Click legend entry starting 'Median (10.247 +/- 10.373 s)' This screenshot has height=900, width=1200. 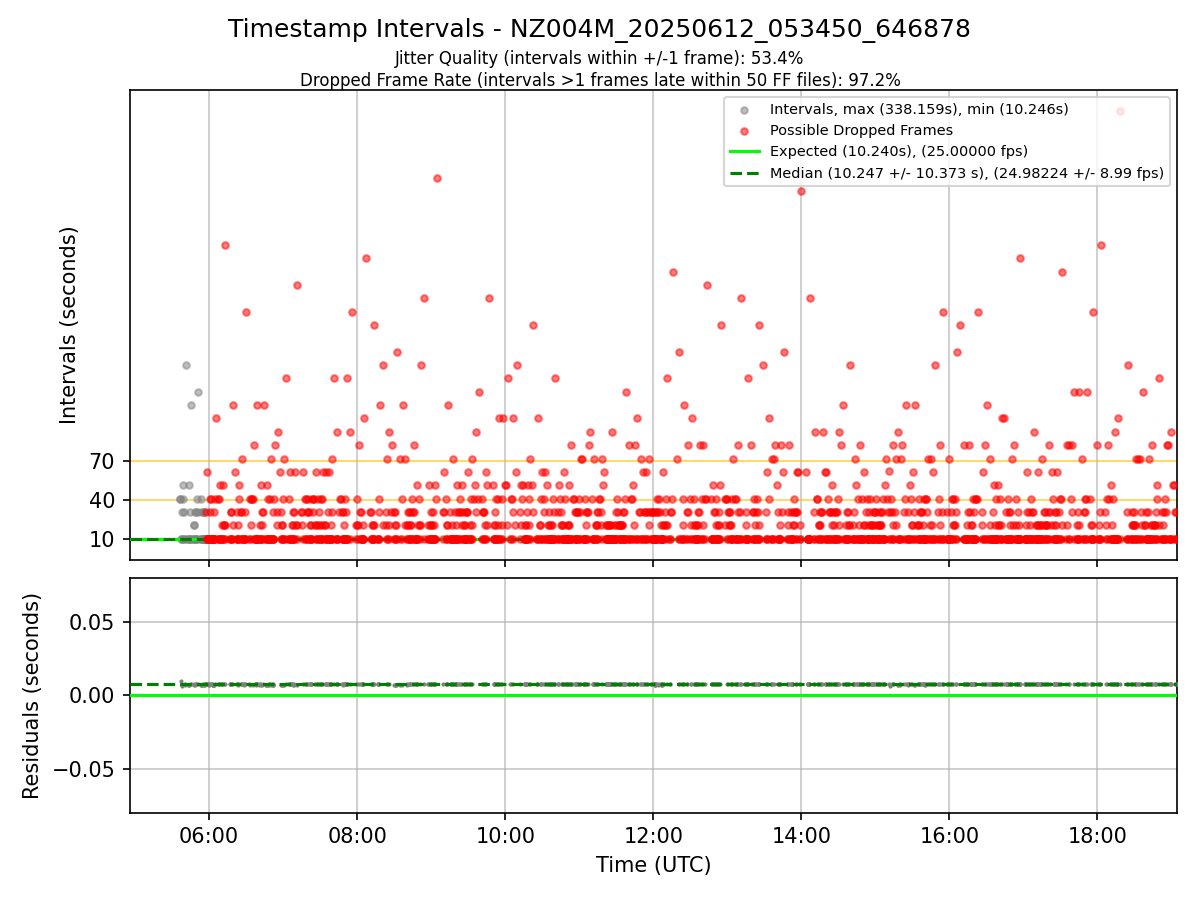[967, 173]
